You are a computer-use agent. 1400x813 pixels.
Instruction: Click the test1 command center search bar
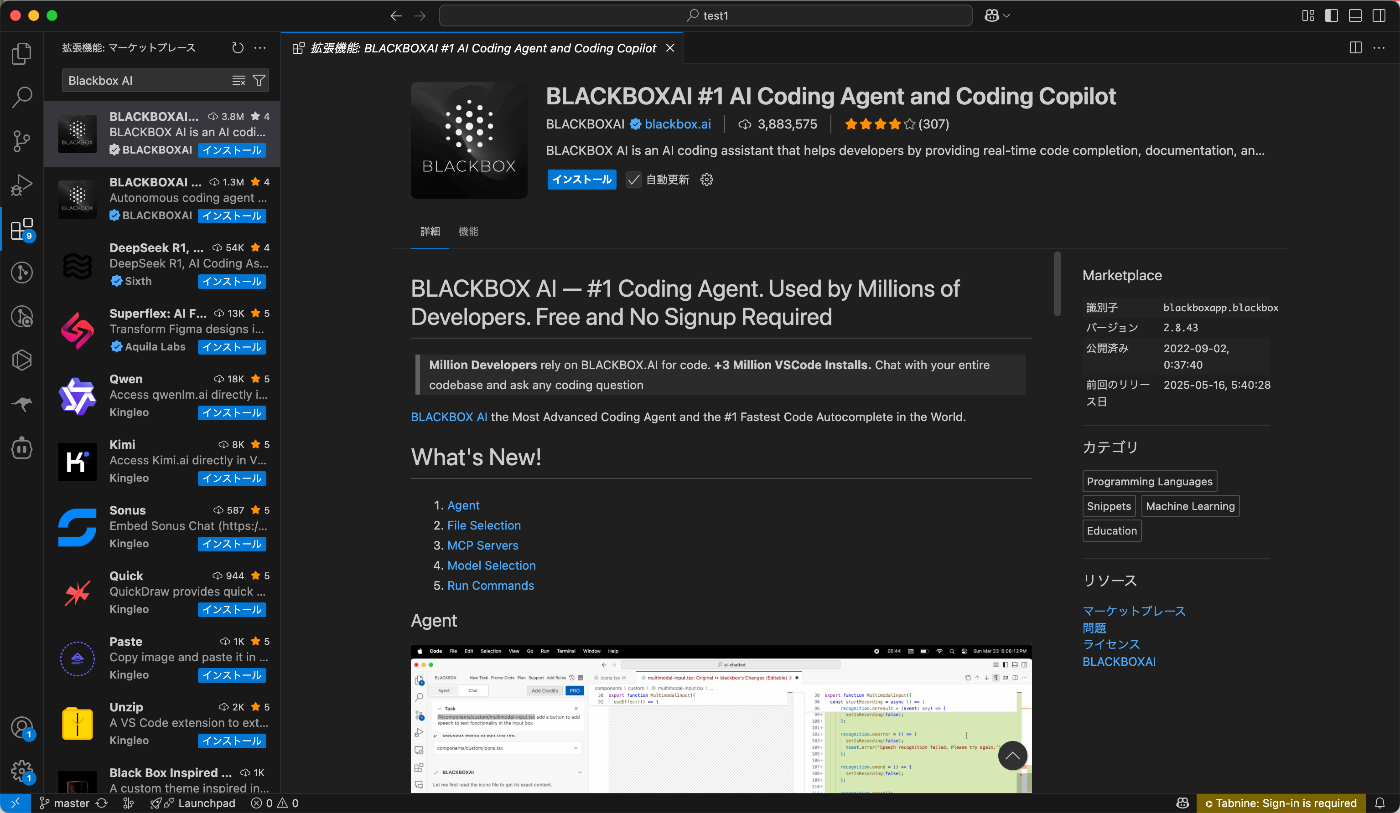point(705,15)
